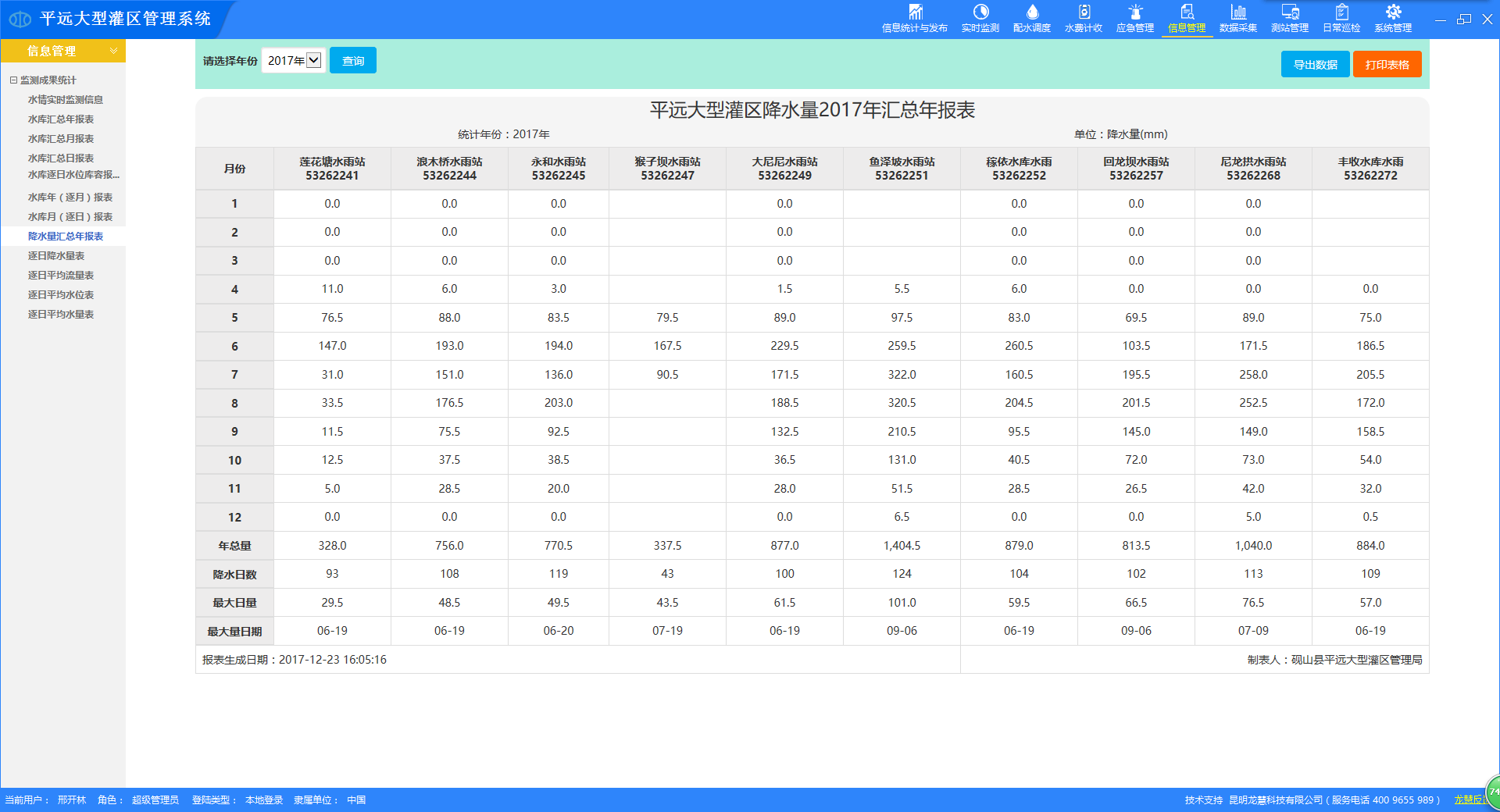Open 水库汇总日报表 in sidebar
The image size is (1500, 812).
(x=61, y=158)
